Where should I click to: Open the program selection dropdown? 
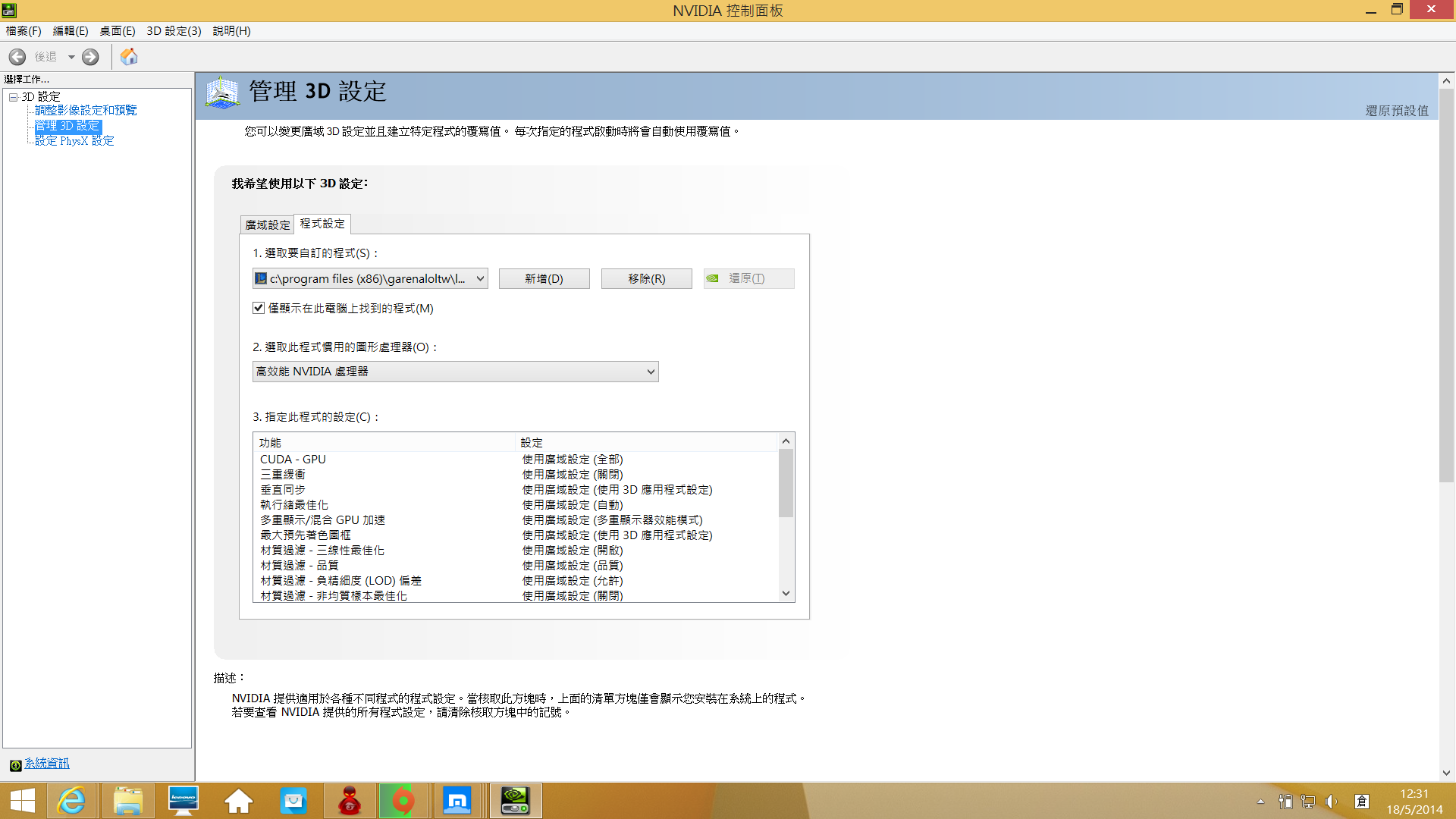[x=370, y=279]
